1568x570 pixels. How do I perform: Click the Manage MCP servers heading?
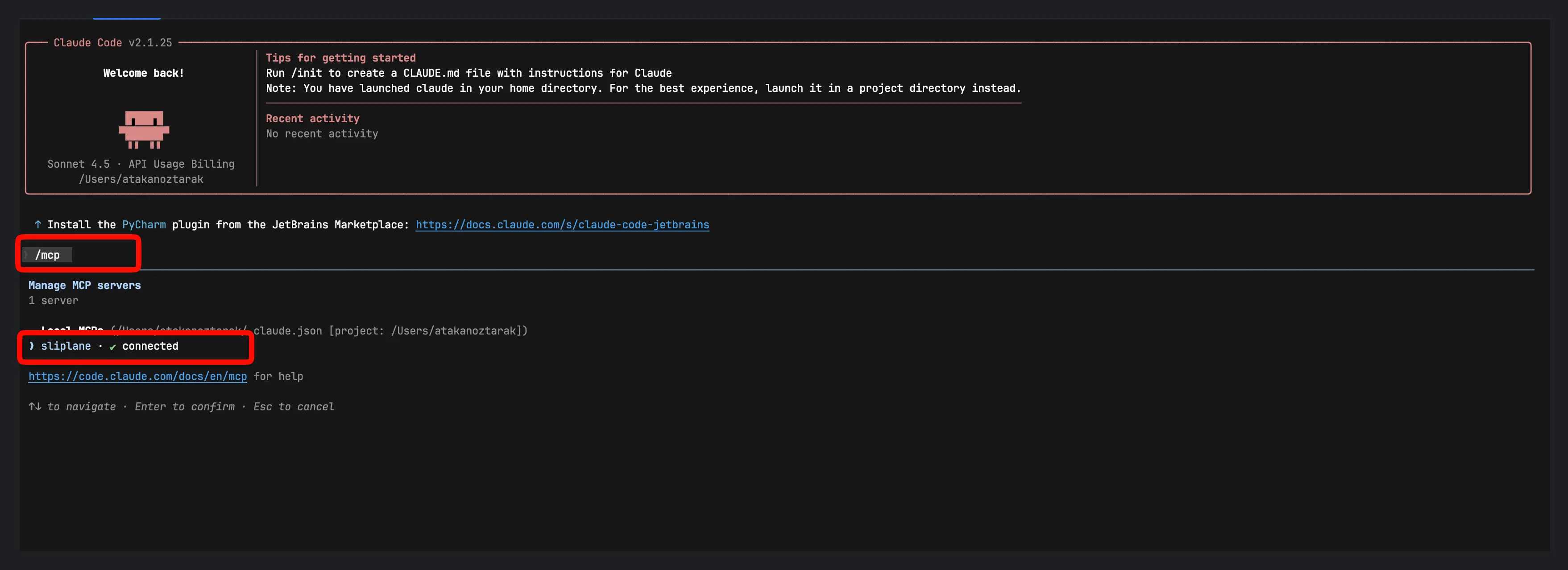[x=85, y=285]
